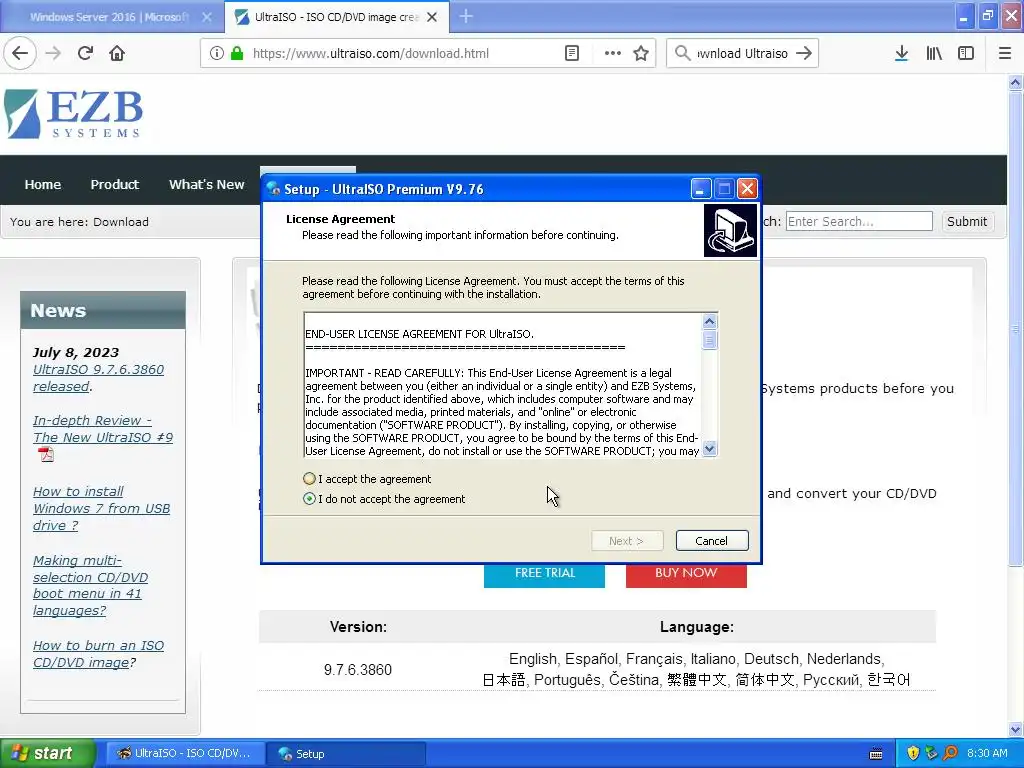Switch to UltraISO browser taskbar button

(185, 753)
